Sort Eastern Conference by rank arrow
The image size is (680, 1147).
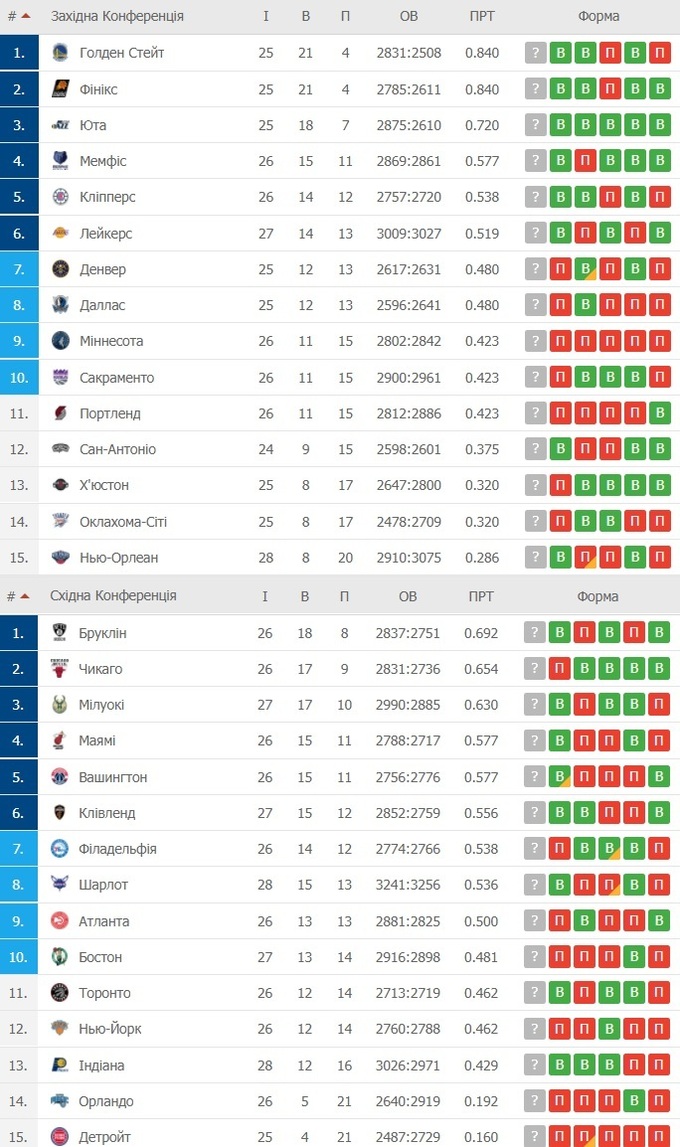[25, 596]
